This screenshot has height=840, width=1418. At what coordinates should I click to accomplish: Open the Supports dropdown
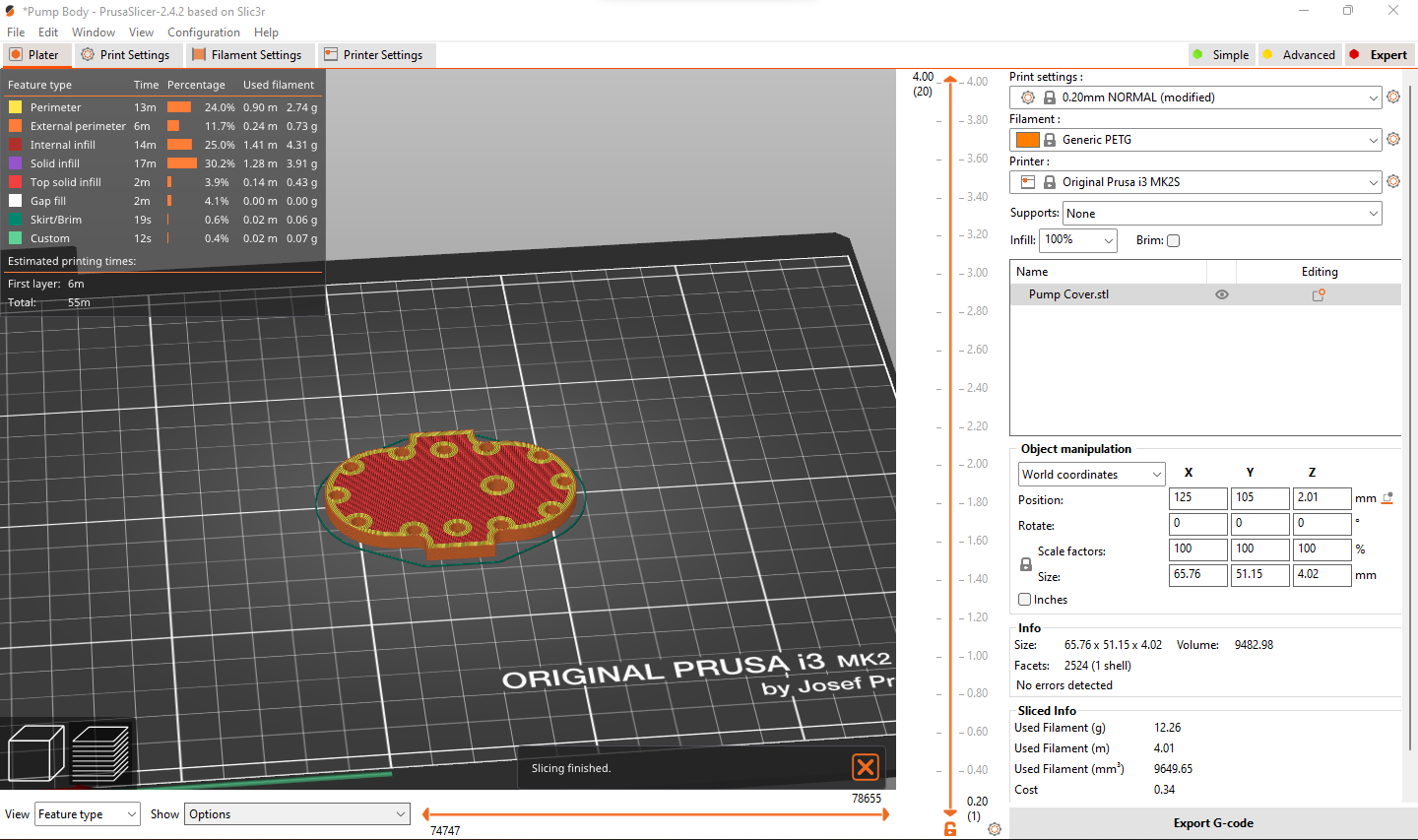1222,214
